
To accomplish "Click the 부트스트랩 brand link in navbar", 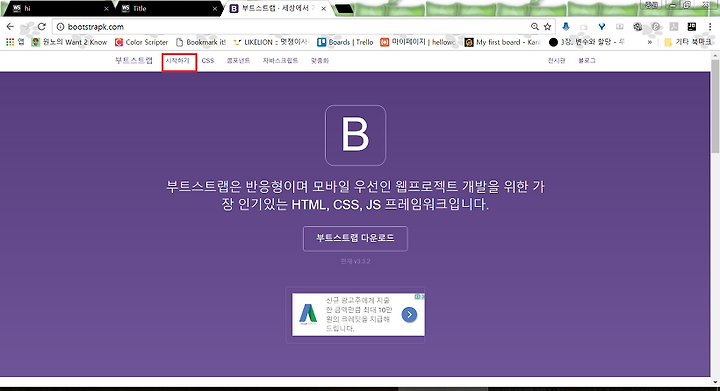I will pos(134,61).
